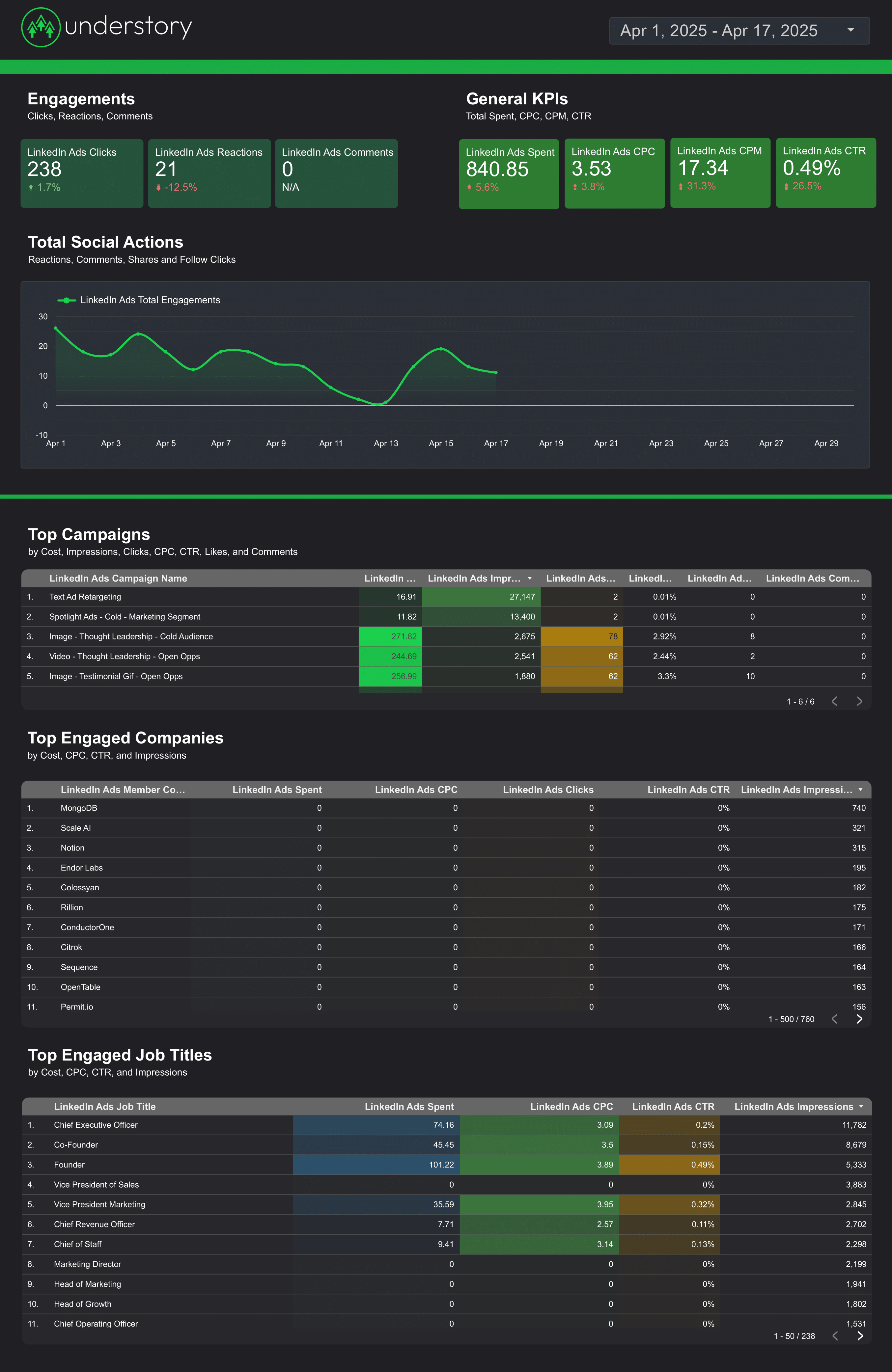Sort job titles by LinkedIn Ads Impressions header
The width and height of the screenshot is (892, 1372).
click(794, 1106)
